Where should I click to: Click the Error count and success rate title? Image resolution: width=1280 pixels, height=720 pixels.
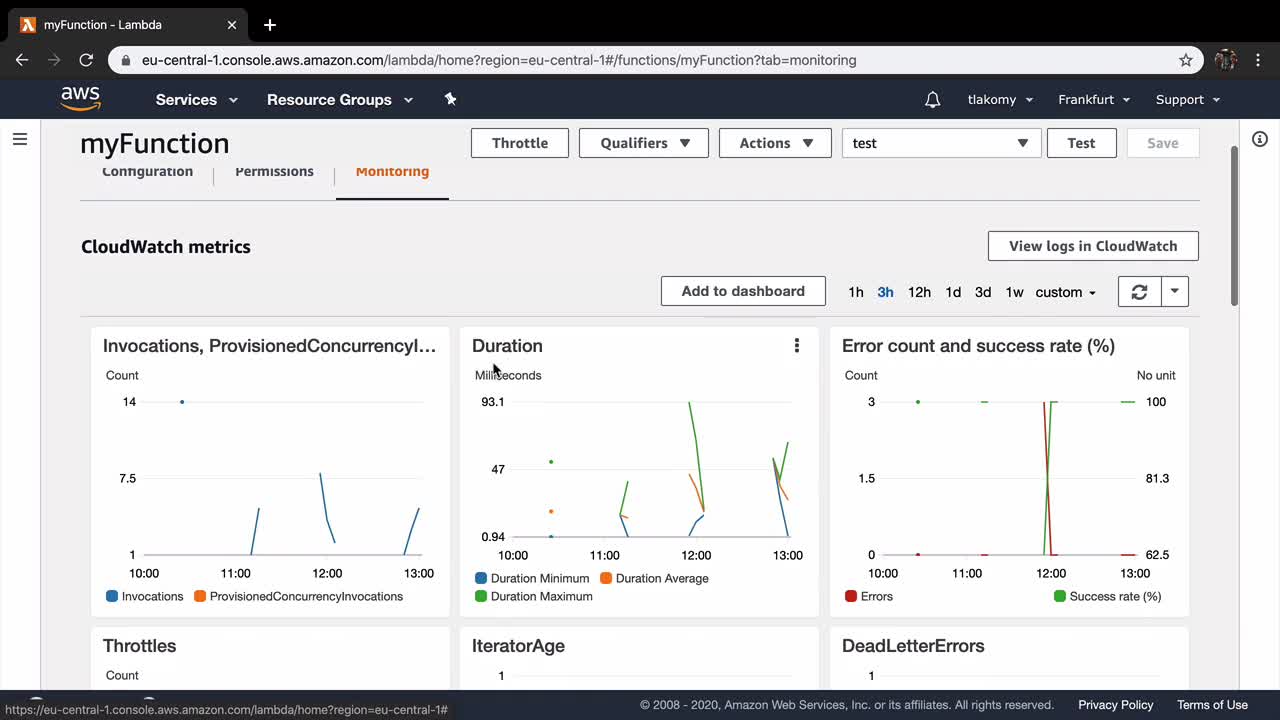coord(978,346)
